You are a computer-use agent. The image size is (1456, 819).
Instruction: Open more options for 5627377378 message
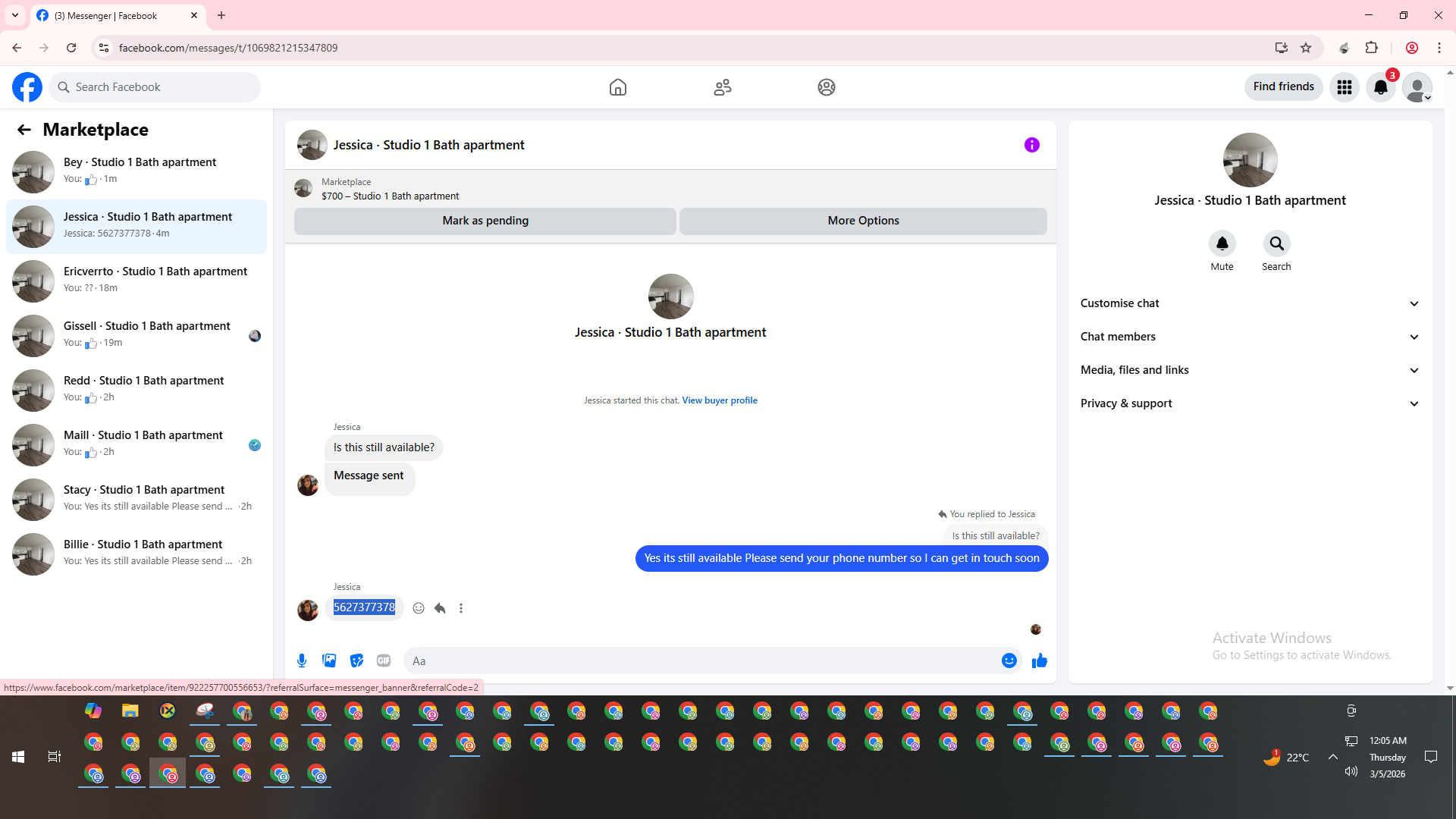(461, 608)
